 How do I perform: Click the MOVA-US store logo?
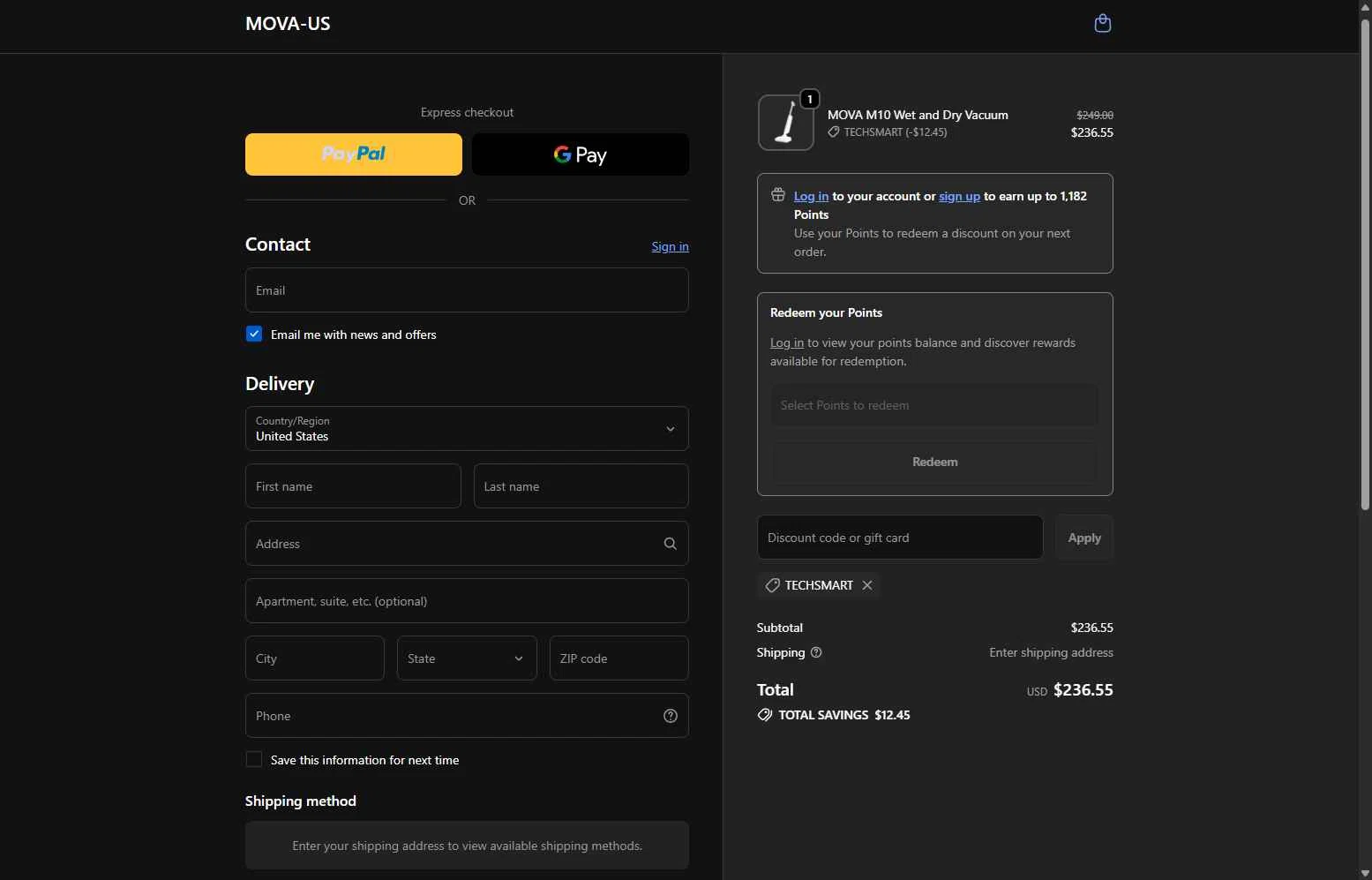(x=288, y=24)
